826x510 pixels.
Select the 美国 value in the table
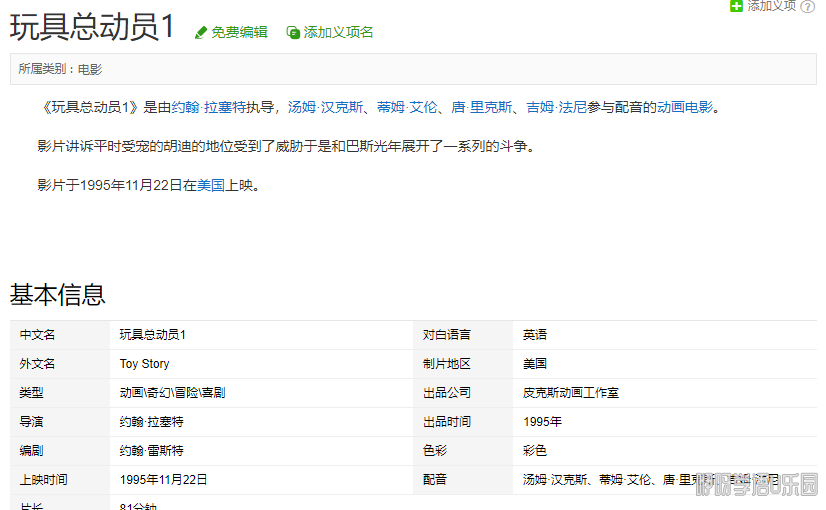pos(535,364)
